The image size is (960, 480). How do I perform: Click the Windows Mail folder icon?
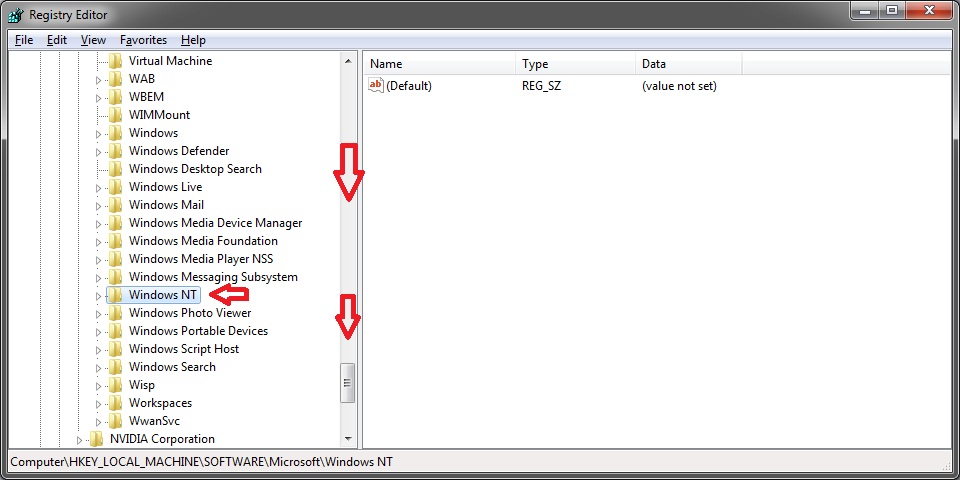[x=115, y=204]
